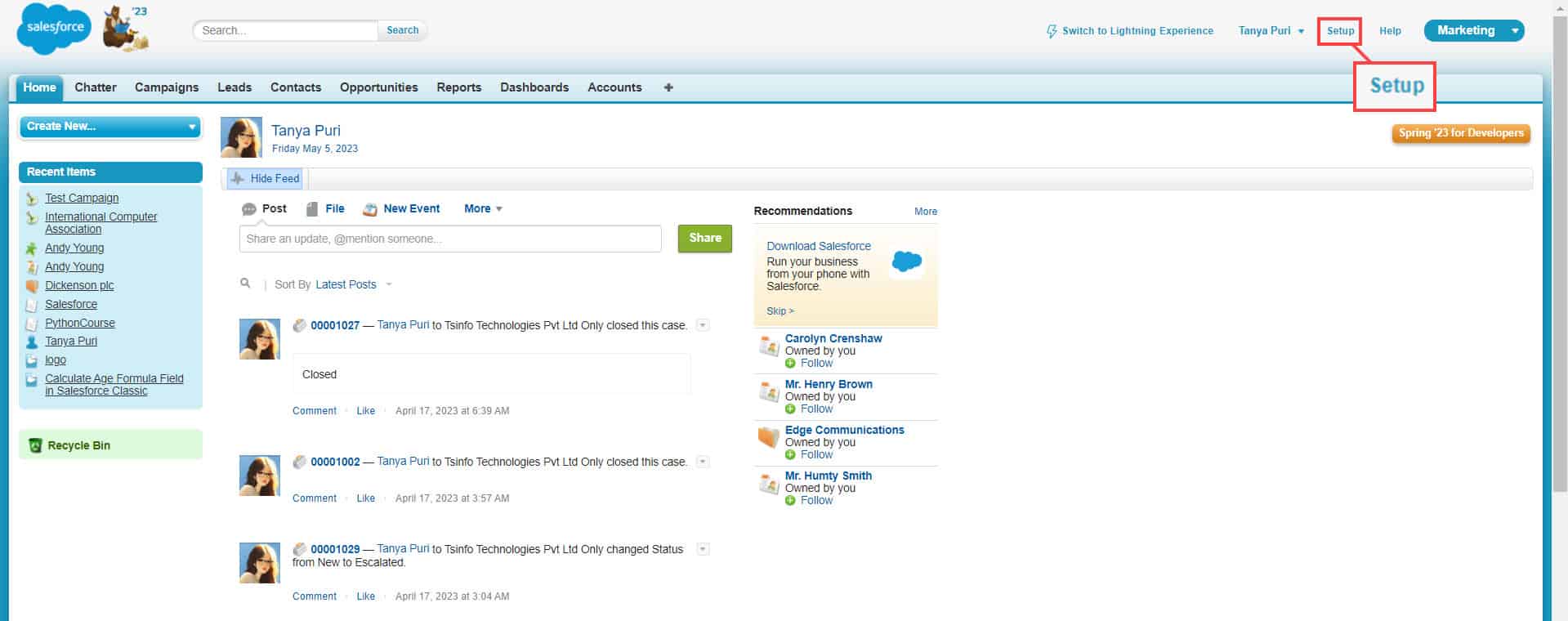The height and width of the screenshot is (621, 1568).
Task: Open the action arrow on post 00001027
Action: 703,325
